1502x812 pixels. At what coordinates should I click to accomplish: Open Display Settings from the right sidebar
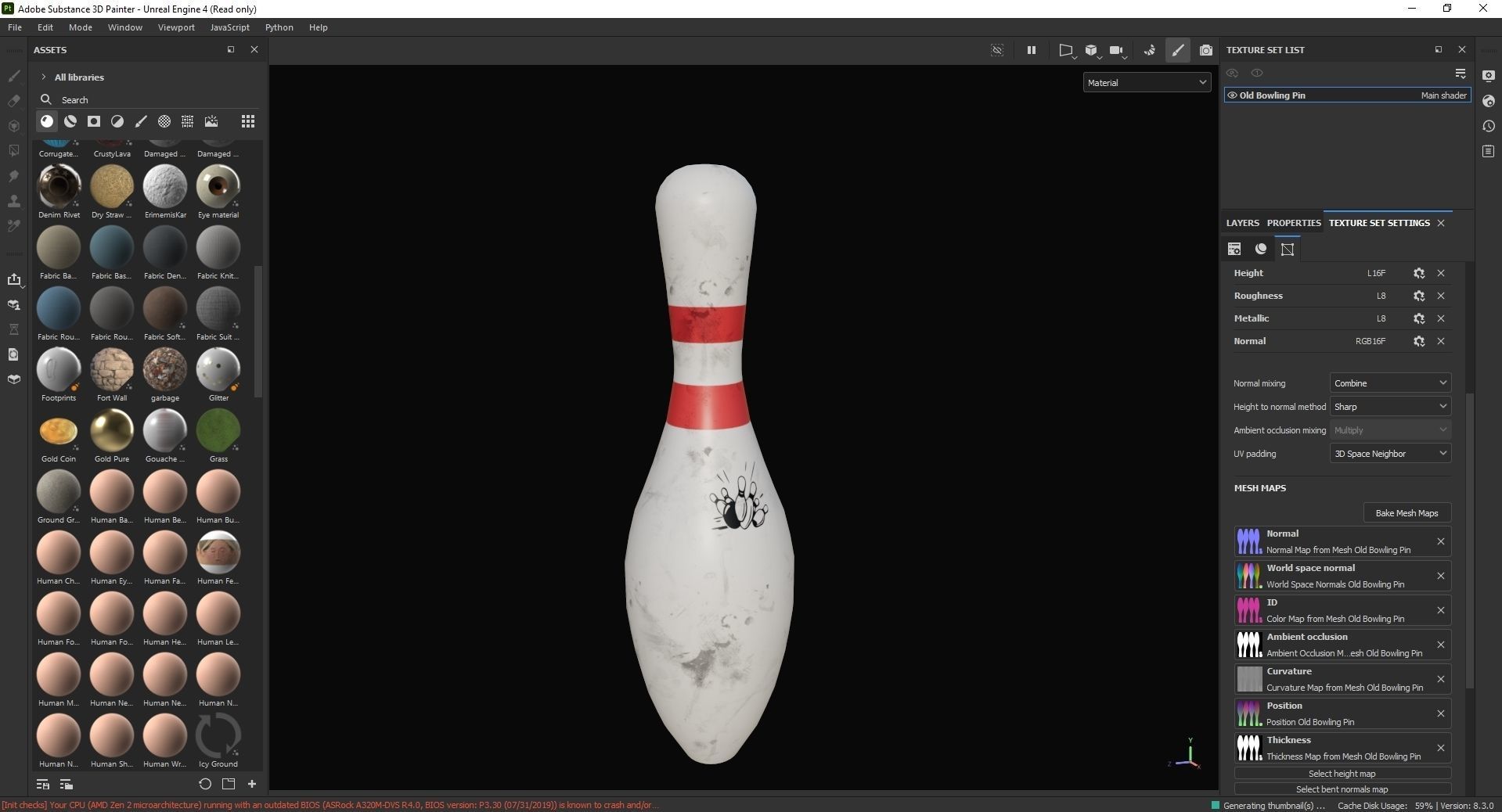click(x=1489, y=75)
